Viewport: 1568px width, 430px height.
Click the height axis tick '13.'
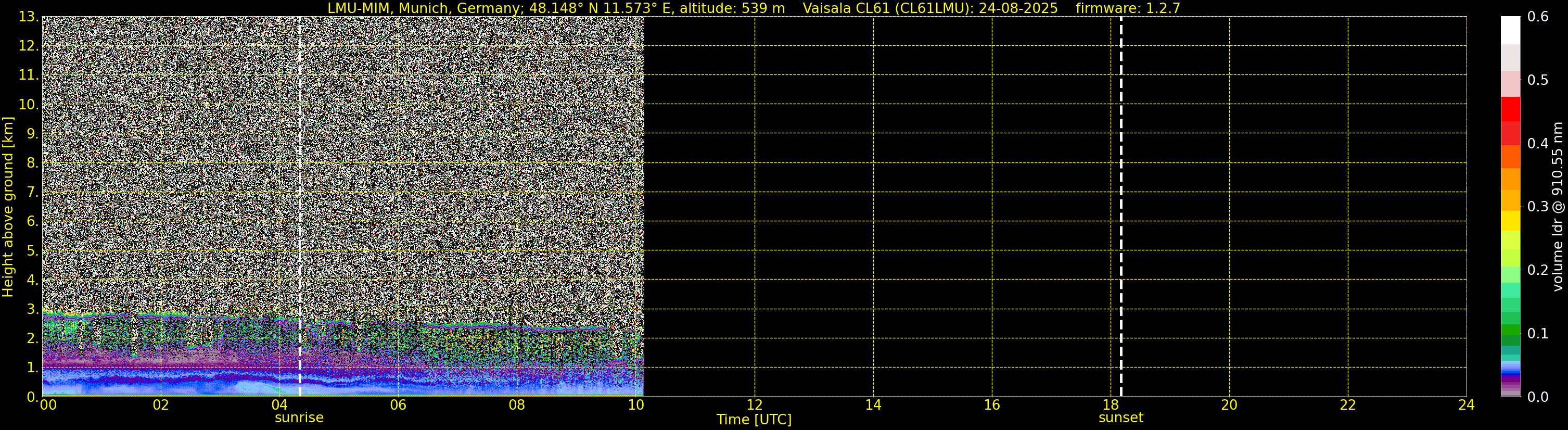(29, 17)
